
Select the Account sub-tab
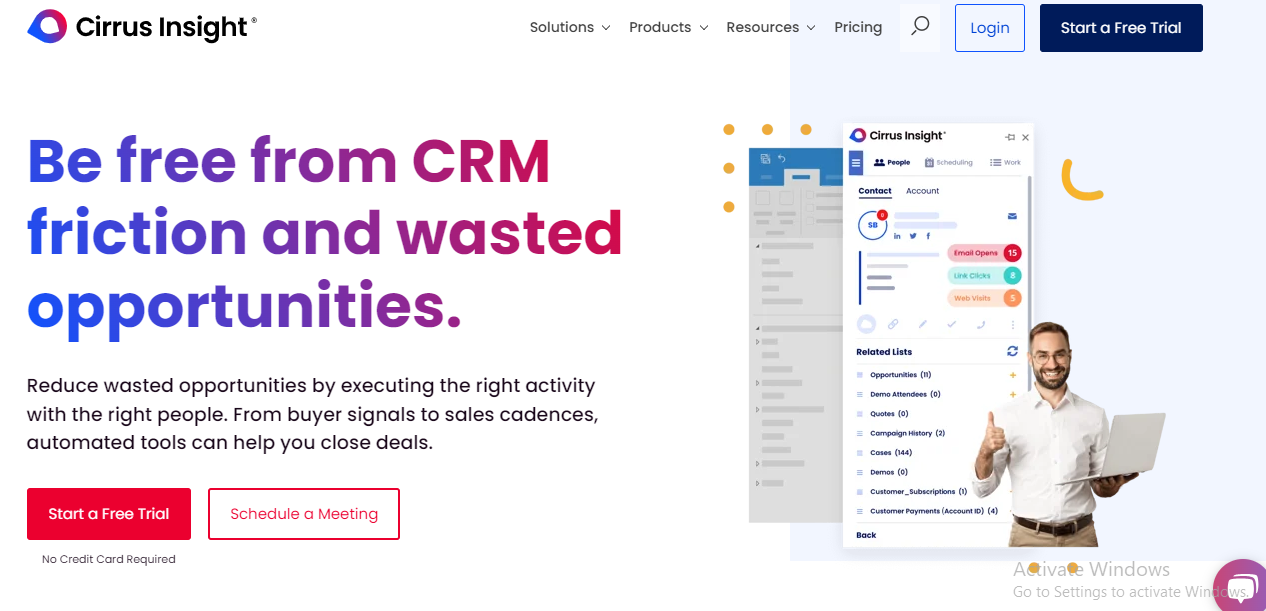[923, 191]
